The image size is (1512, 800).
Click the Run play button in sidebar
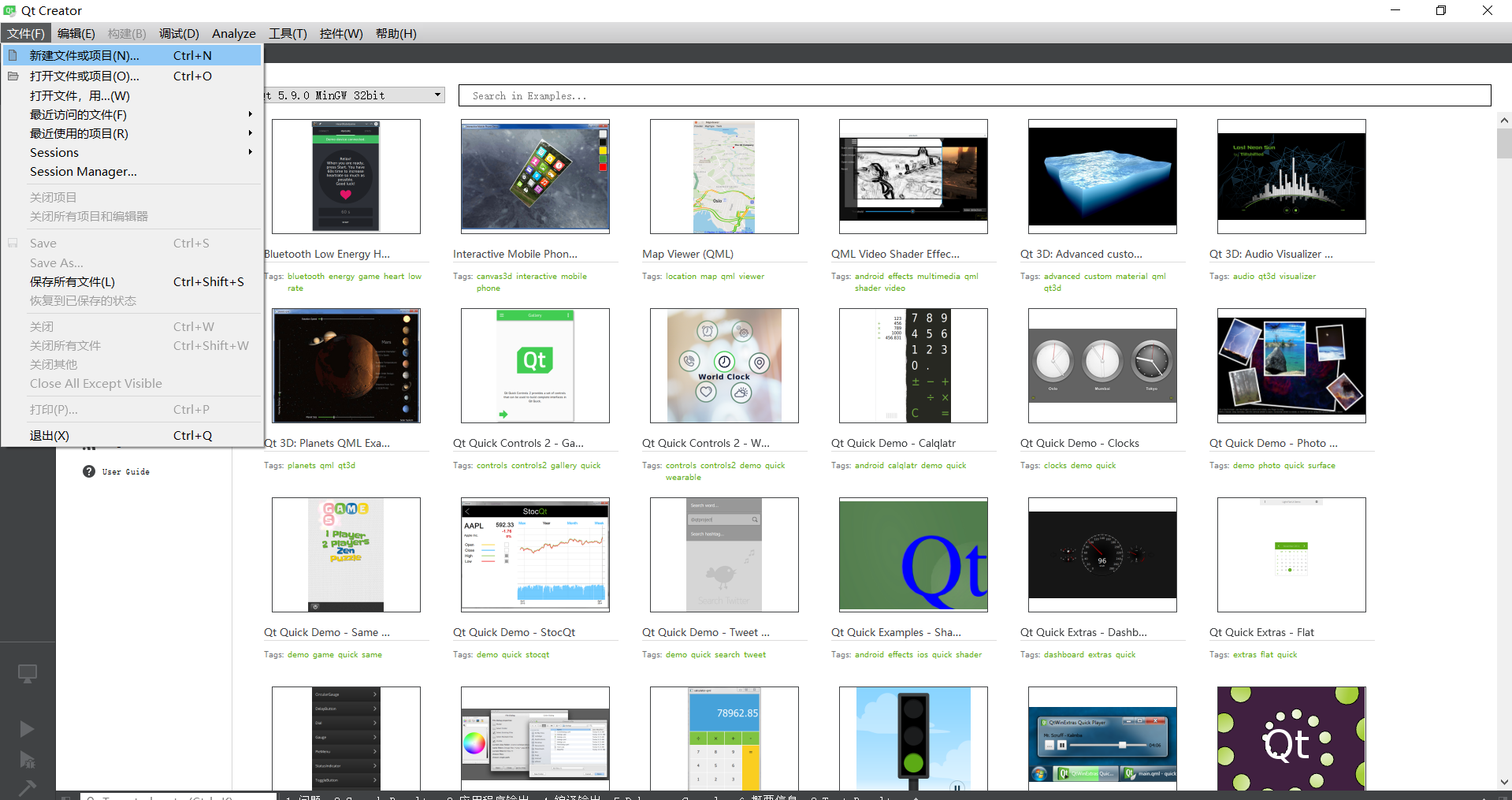tap(27, 729)
